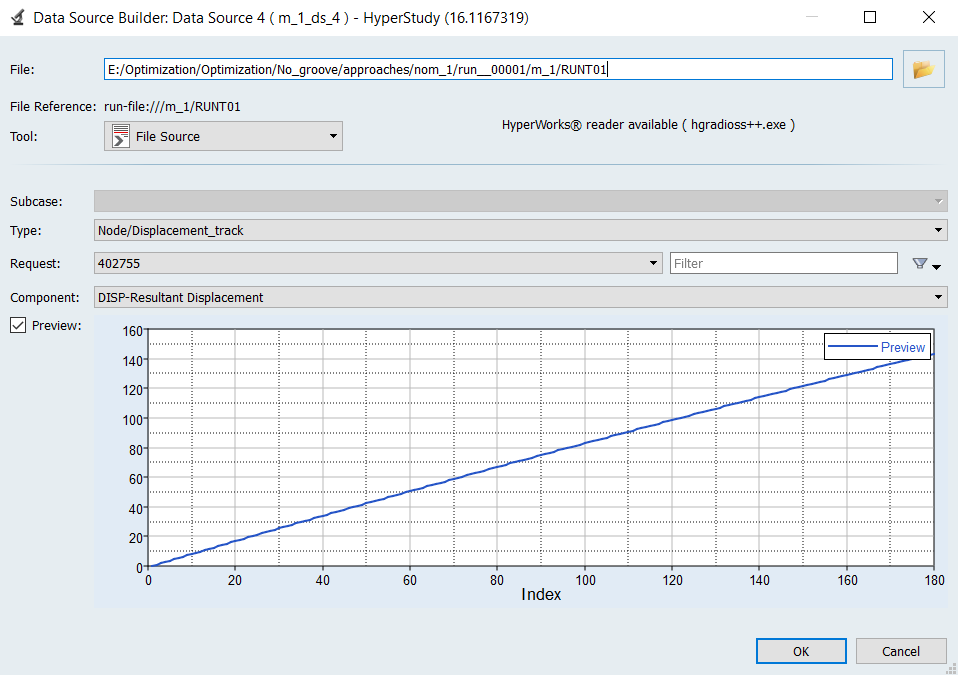This screenshot has height=675, width=958.
Task: Click the 160 label on the vertical axis
Action: [133, 331]
